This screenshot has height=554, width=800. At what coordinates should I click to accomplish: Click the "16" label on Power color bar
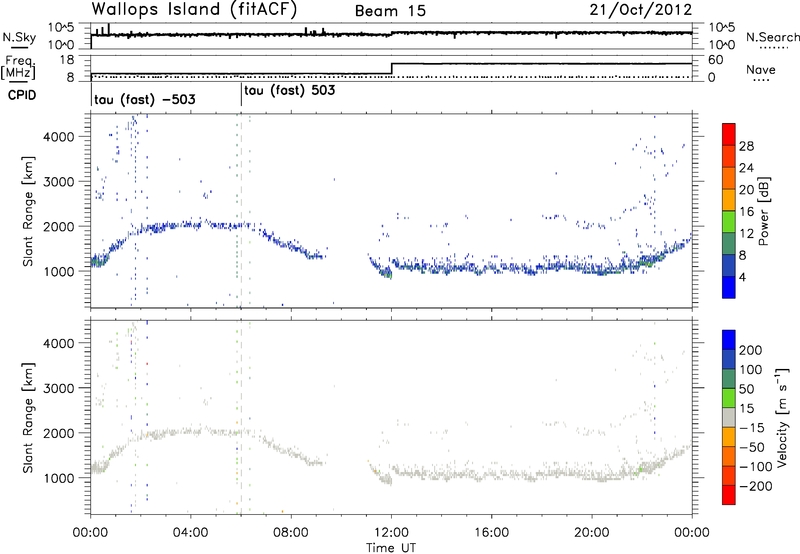tap(746, 212)
